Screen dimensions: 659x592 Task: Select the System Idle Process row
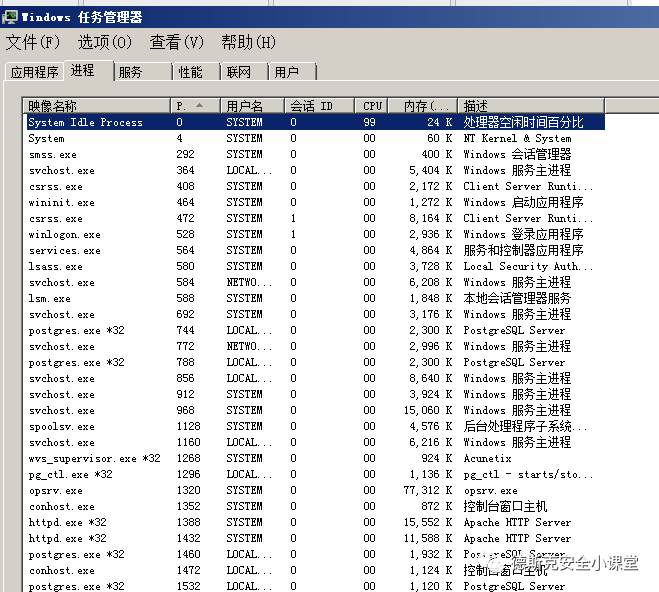pyautogui.click(x=86, y=123)
